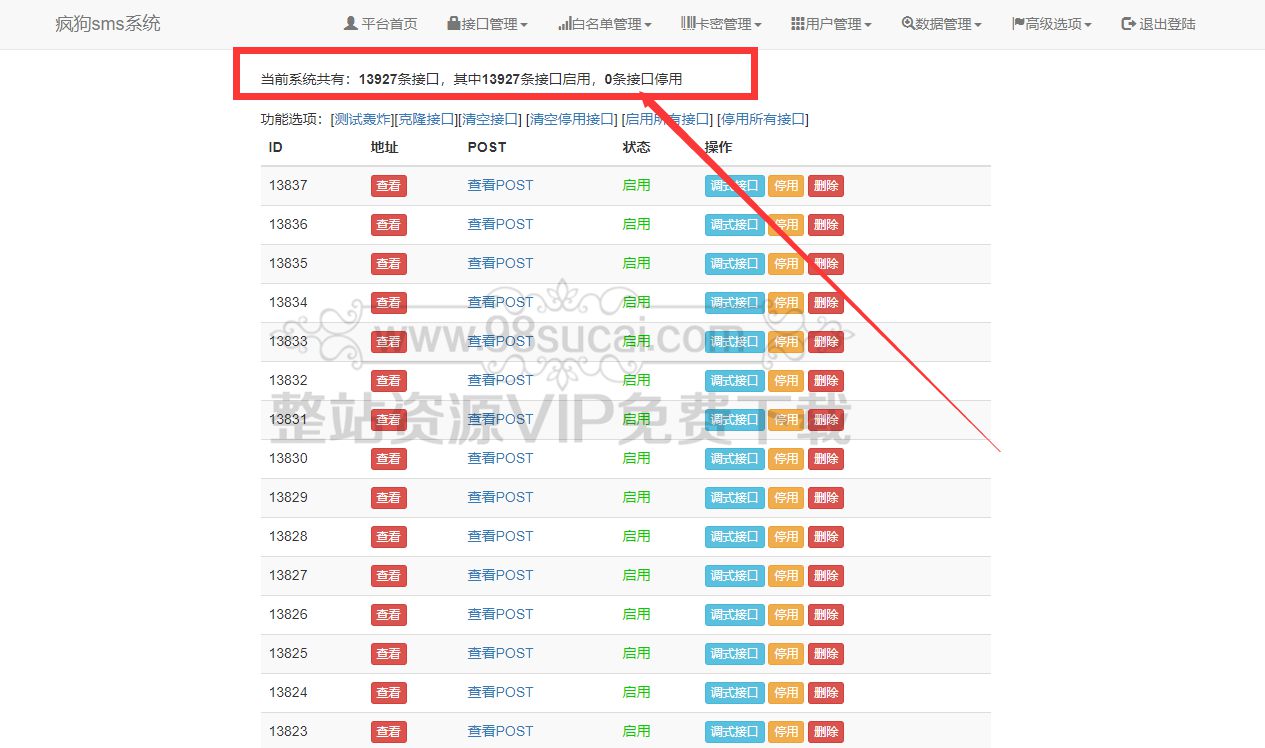
Task: Click the magnifier icon beside 数据管理
Action: coord(908,24)
